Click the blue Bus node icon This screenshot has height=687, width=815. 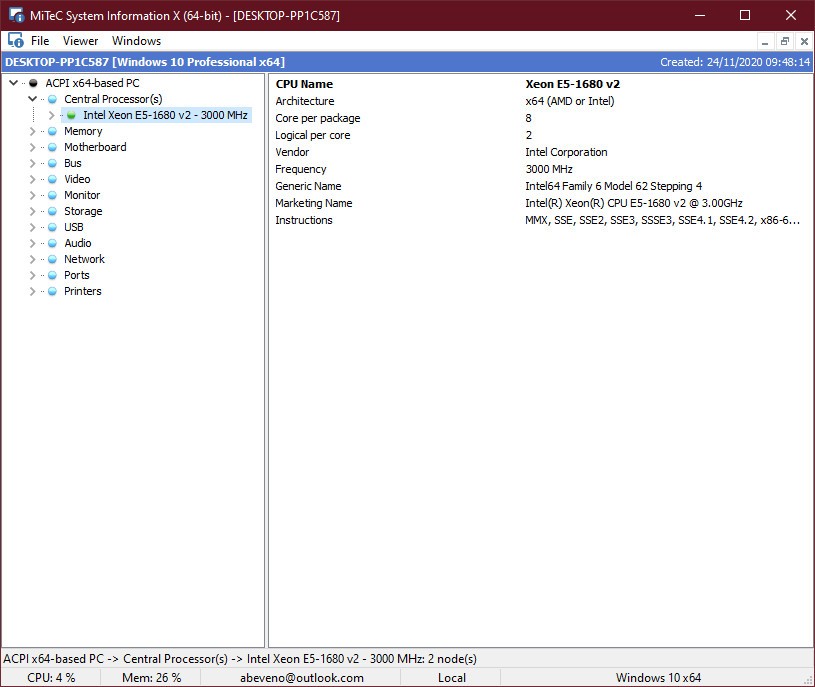[52, 163]
